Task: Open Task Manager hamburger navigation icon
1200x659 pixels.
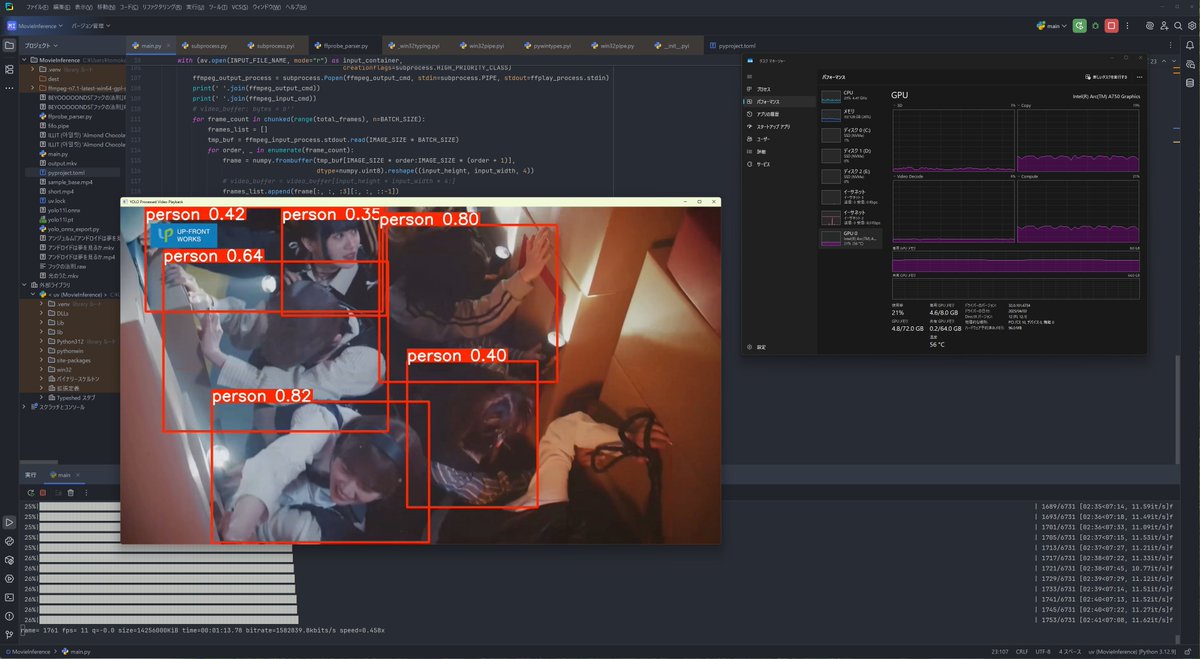Action: 749,76
